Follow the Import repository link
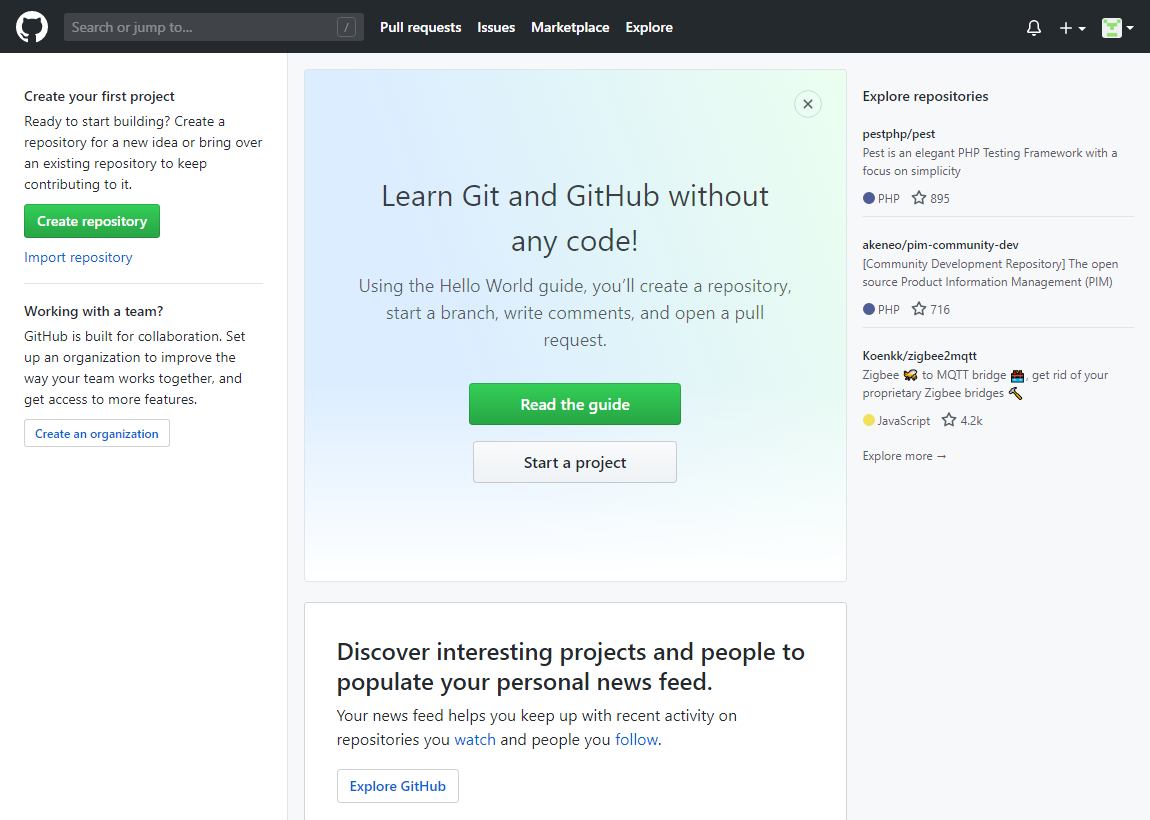This screenshot has width=1150, height=820. 78,257
